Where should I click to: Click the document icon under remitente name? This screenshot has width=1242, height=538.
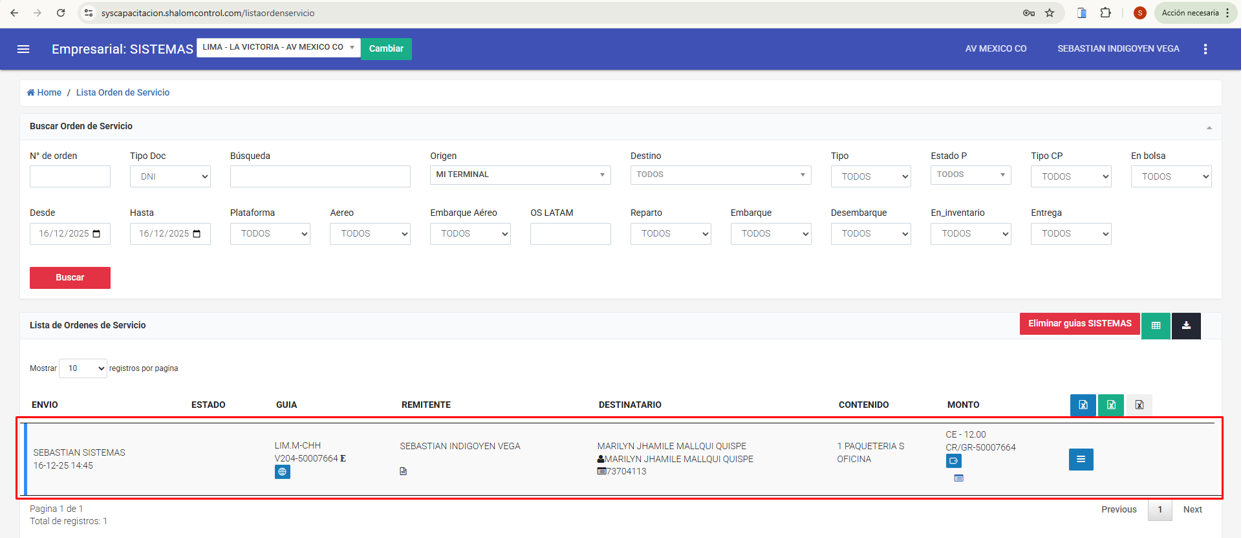[x=403, y=471]
